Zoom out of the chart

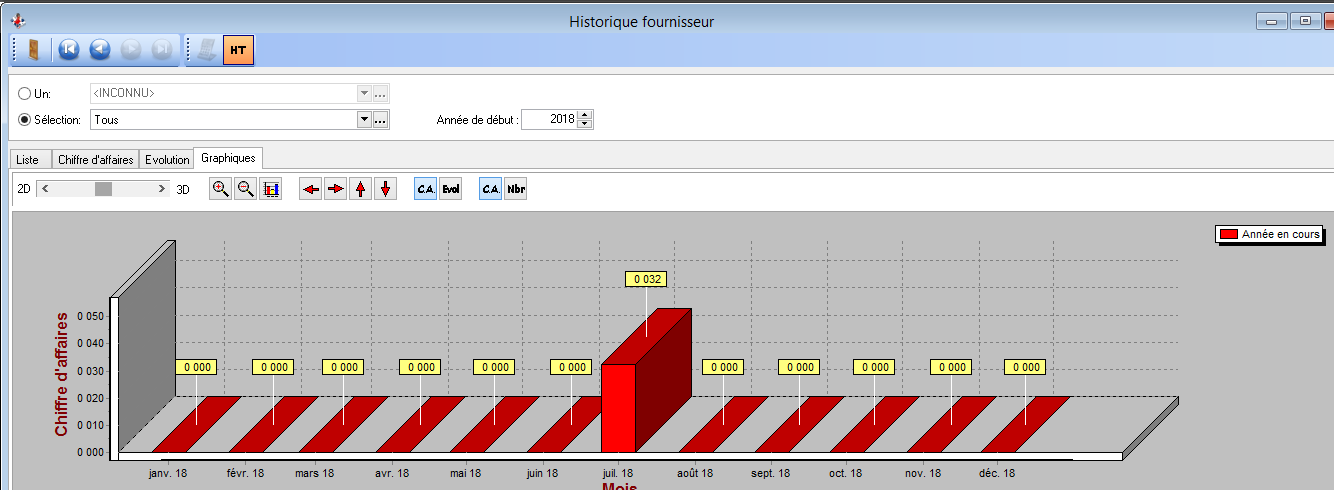pyautogui.click(x=245, y=189)
